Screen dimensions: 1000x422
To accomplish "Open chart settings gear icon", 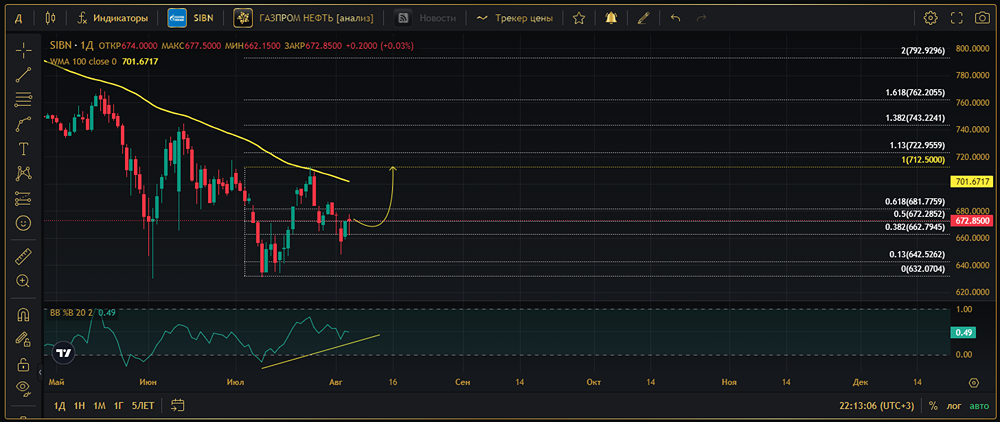I will click(930, 18).
